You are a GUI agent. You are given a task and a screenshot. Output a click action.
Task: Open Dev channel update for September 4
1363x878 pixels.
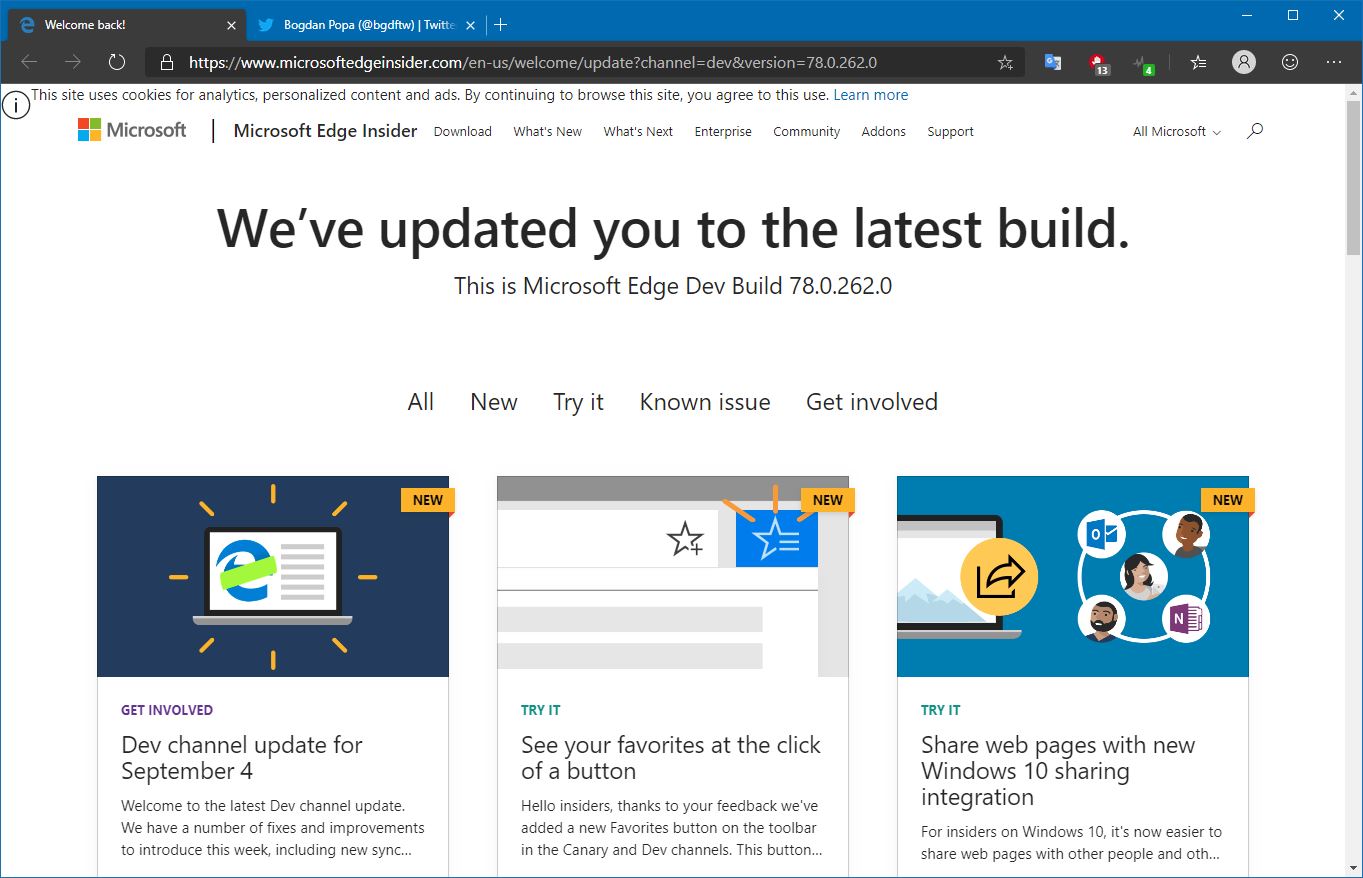(242, 758)
